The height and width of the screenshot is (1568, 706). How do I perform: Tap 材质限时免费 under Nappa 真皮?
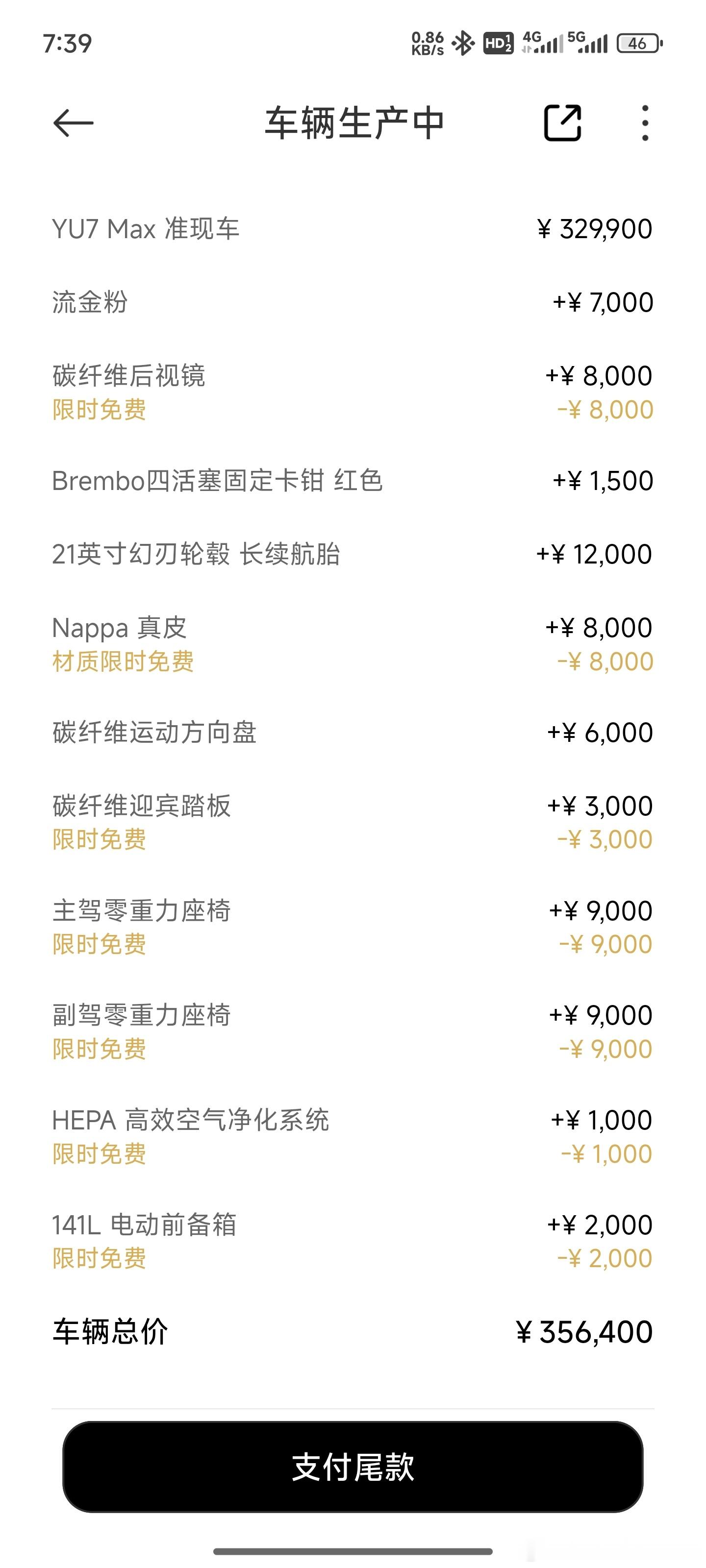coord(123,661)
